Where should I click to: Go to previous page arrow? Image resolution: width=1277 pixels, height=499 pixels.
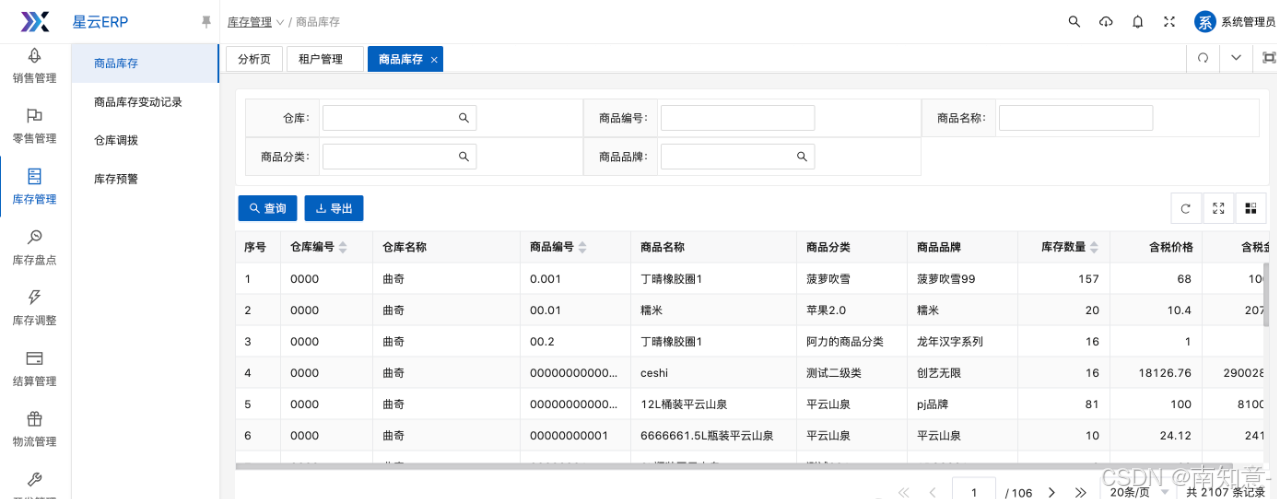(x=932, y=492)
